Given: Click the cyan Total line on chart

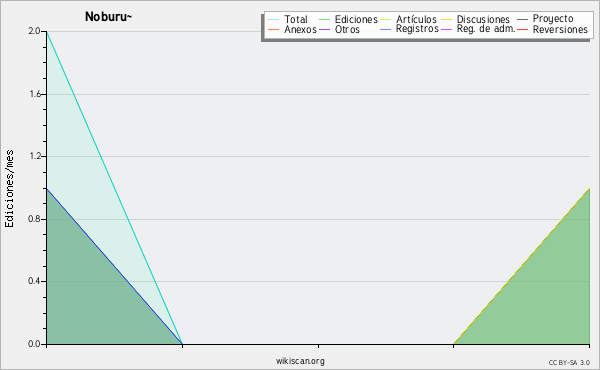Looking at the screenshot, I should coord(114,187).
